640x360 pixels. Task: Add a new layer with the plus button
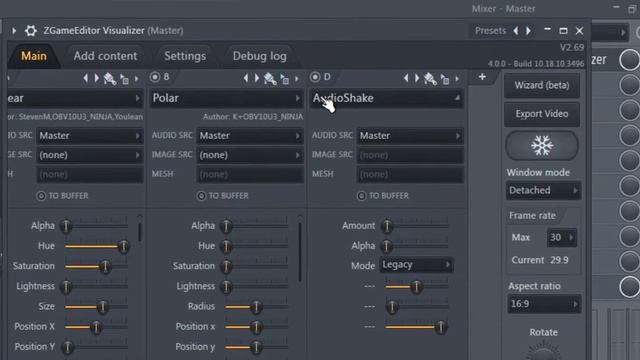pyautogui.click(x=482, y=77)
